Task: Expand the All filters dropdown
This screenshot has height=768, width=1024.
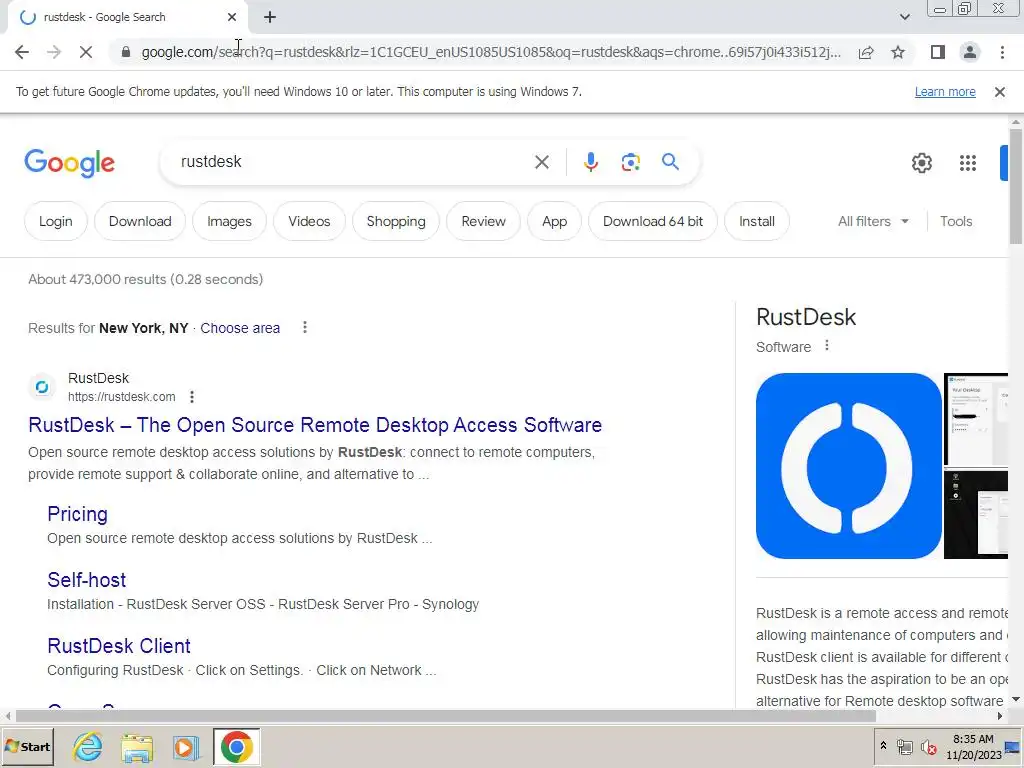Action: click(873, 221)
